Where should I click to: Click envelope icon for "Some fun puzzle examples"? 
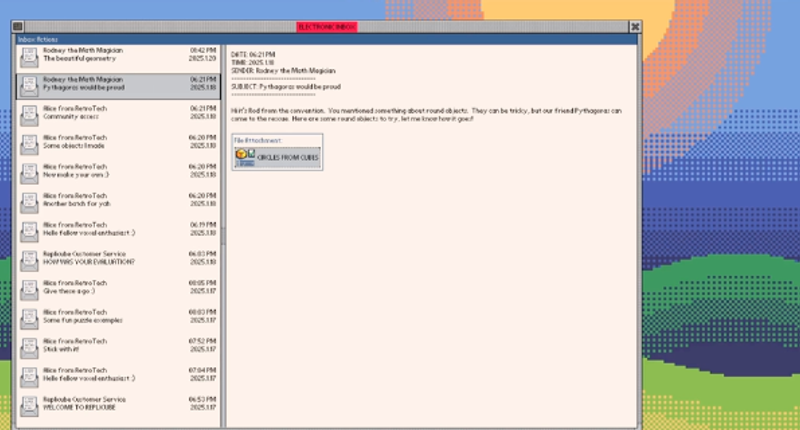[x=29, y=319]
